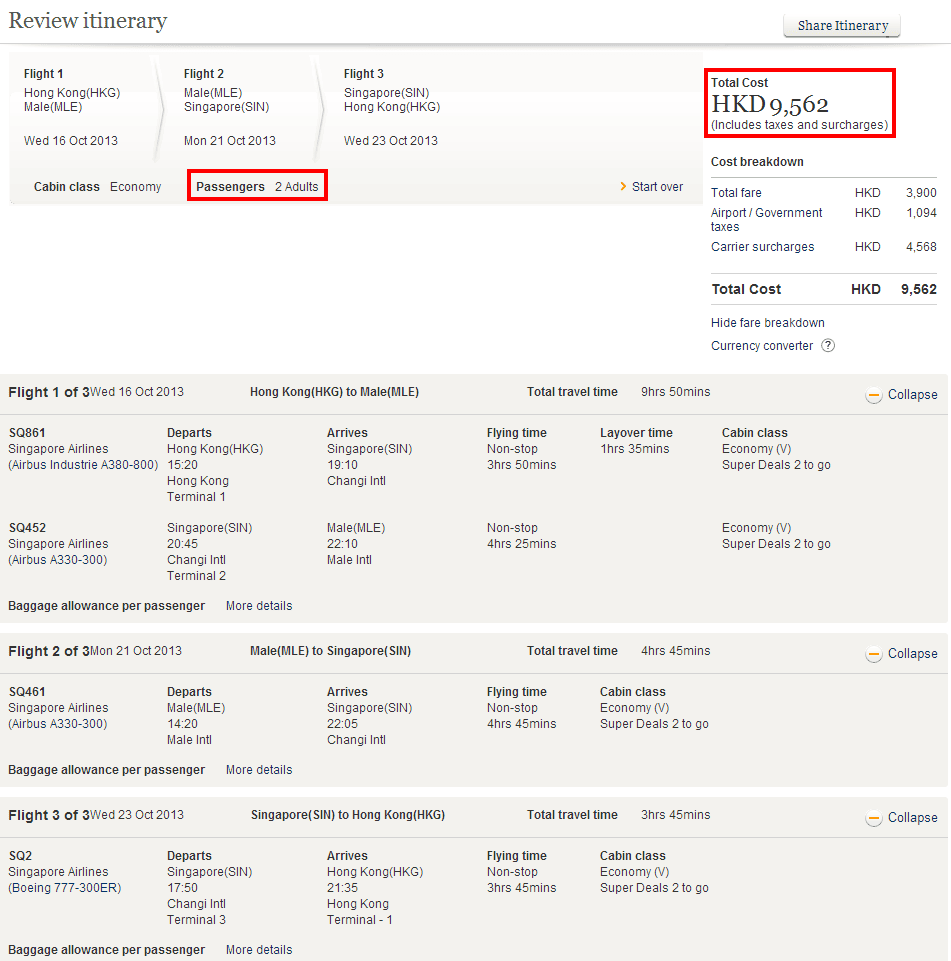
Task: Click the Start over link
Action: point(657,187)
